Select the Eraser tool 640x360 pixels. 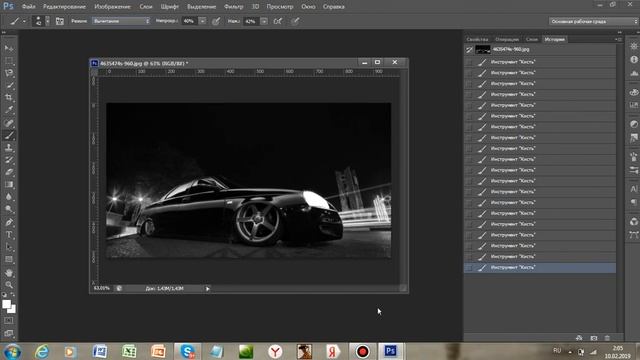point(9,172)
